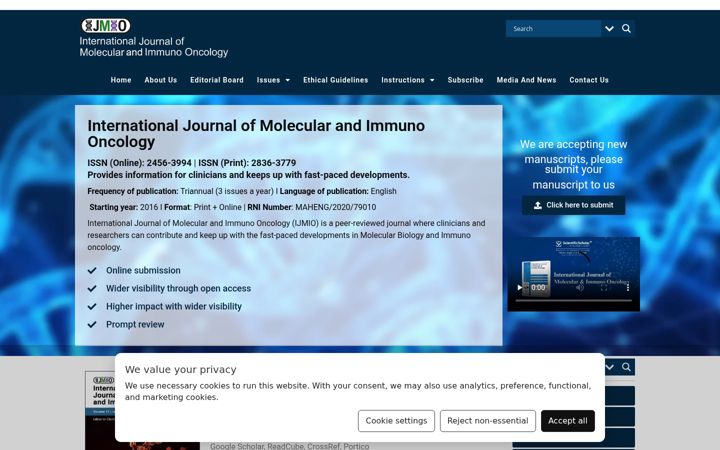Expand the Instructions dropdown menu
This screenshot has height=450, width=720.
[408, 80]
